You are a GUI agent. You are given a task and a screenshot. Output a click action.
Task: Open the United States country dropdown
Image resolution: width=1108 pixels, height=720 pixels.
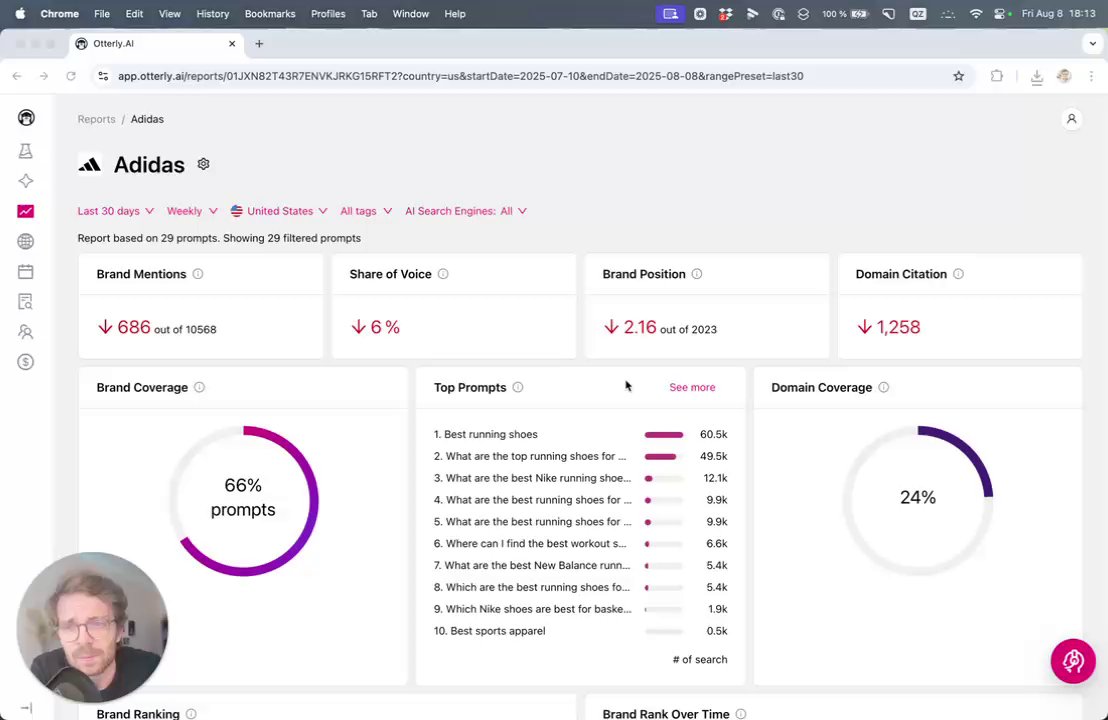pyautogui.click(x=279, y=211)
